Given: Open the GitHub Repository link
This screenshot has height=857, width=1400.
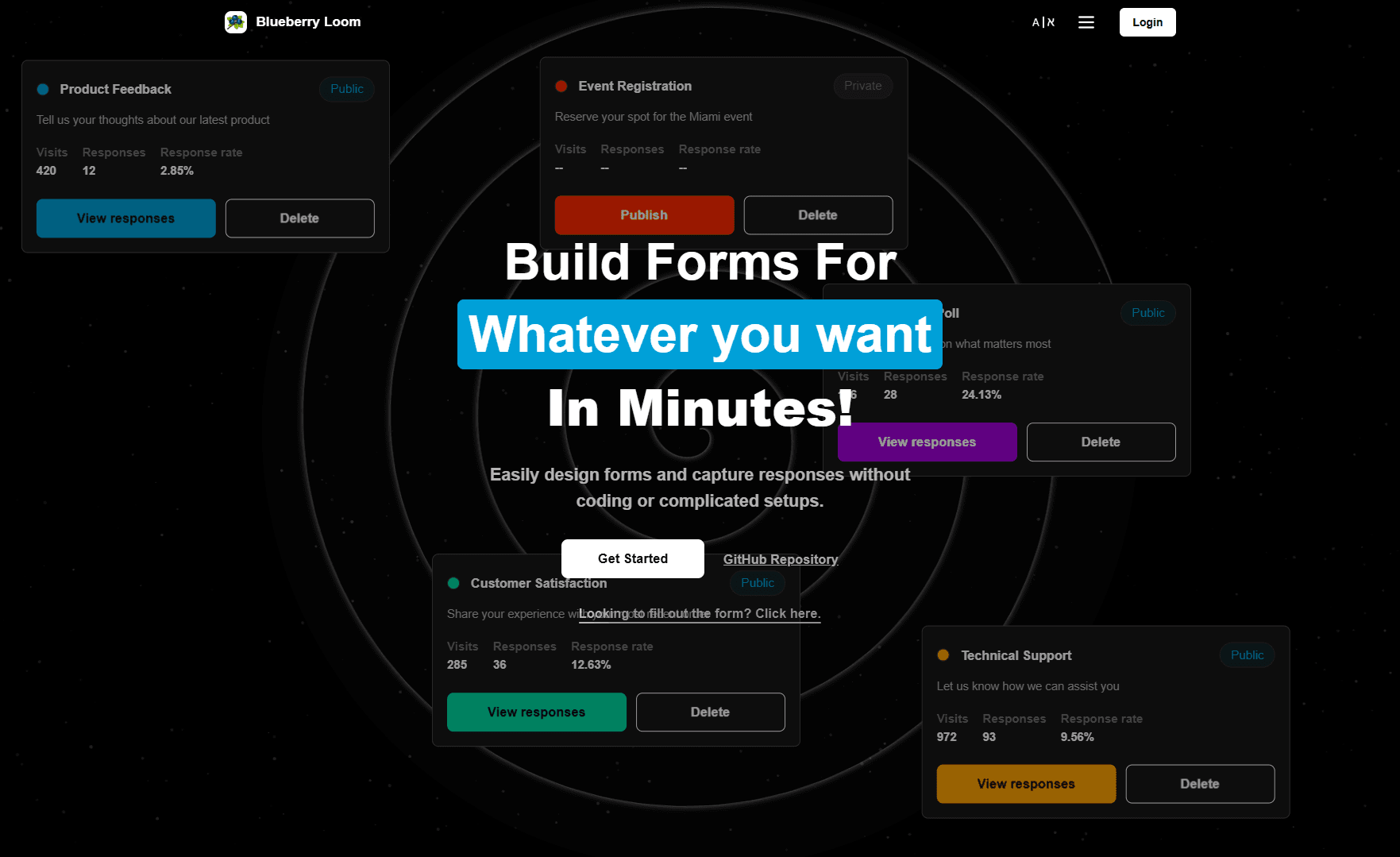Looking at the screenshot, I should (x=780, y=559).
